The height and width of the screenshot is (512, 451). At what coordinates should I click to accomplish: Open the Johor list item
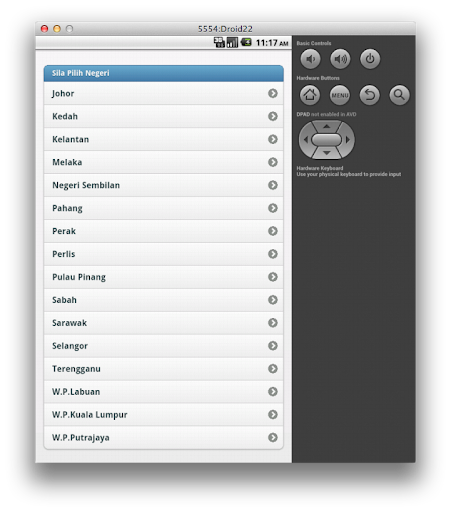click(x=163, y=93)
